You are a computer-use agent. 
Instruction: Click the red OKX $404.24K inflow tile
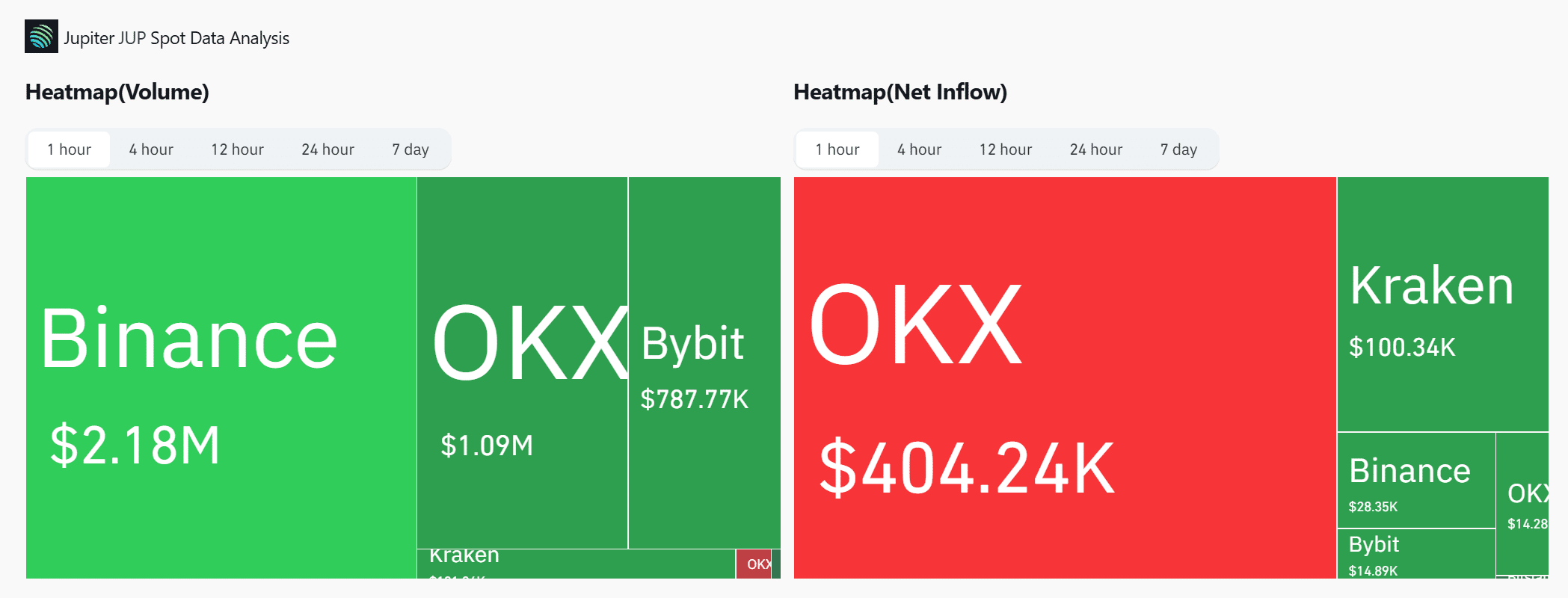[x=1065, y=377]
